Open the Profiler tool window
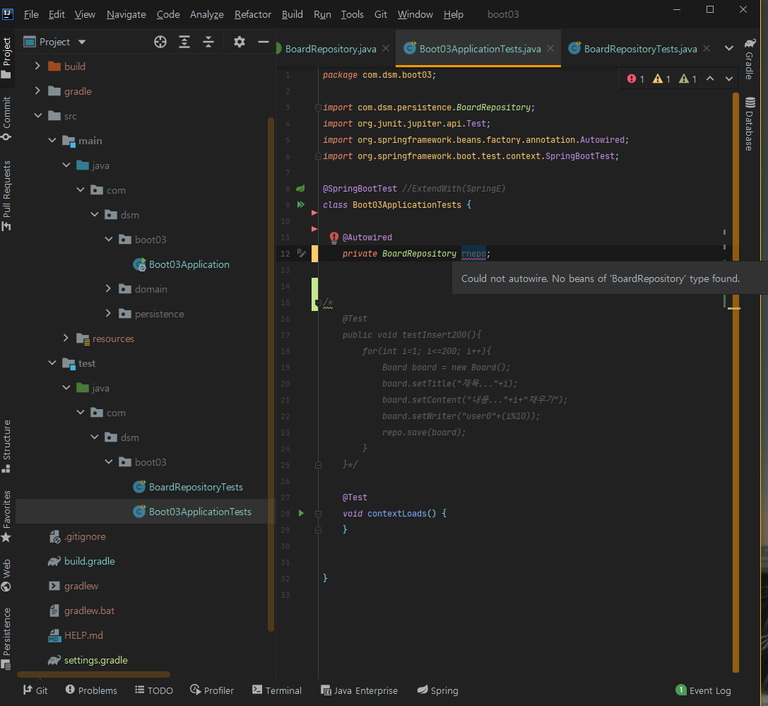The width and height of the screenshot is (768, 706). click(212, 690)
